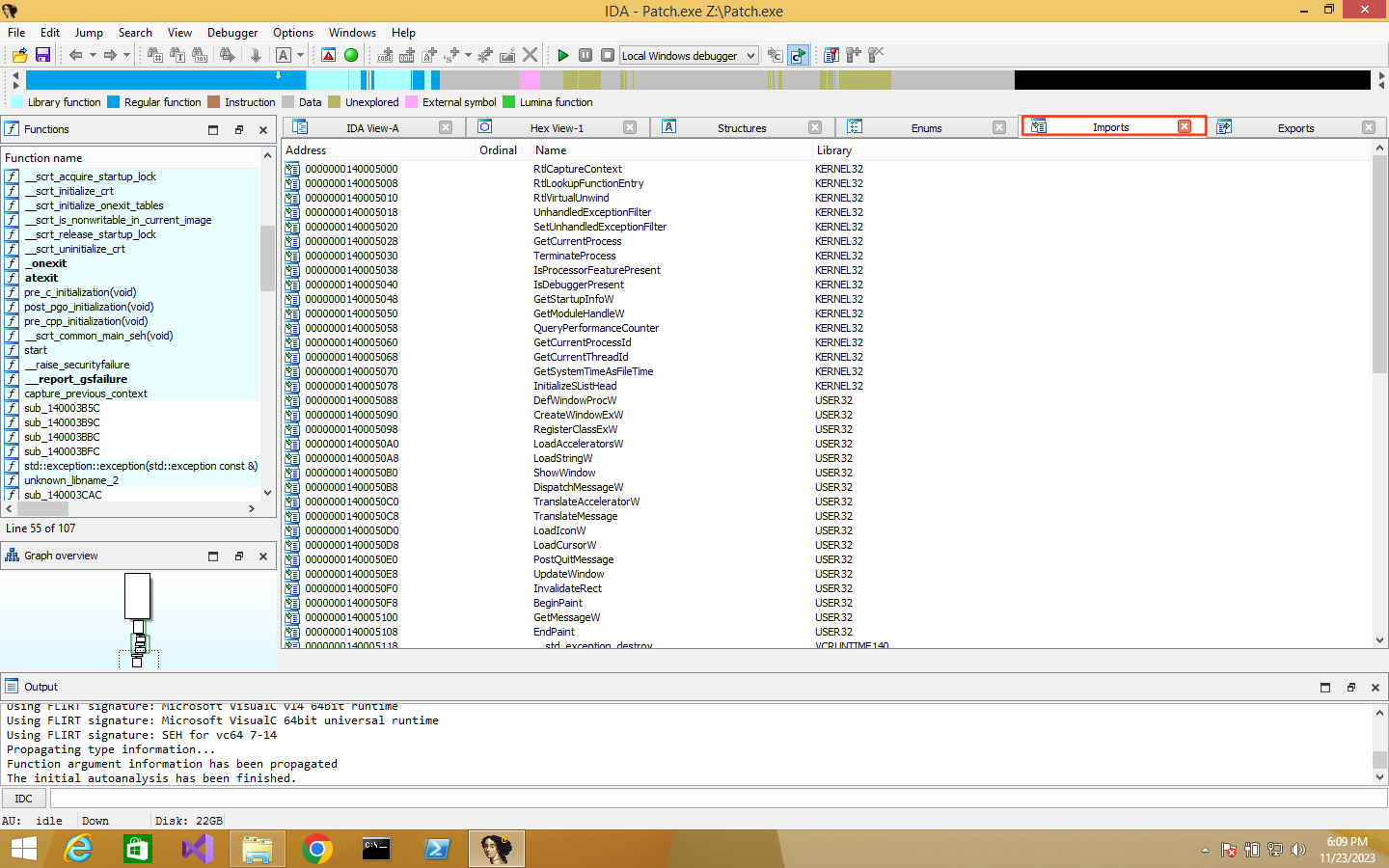The width and height of the screenshot is (1389, 868).
Task: Click the Stop process square button
Action: 608,55
